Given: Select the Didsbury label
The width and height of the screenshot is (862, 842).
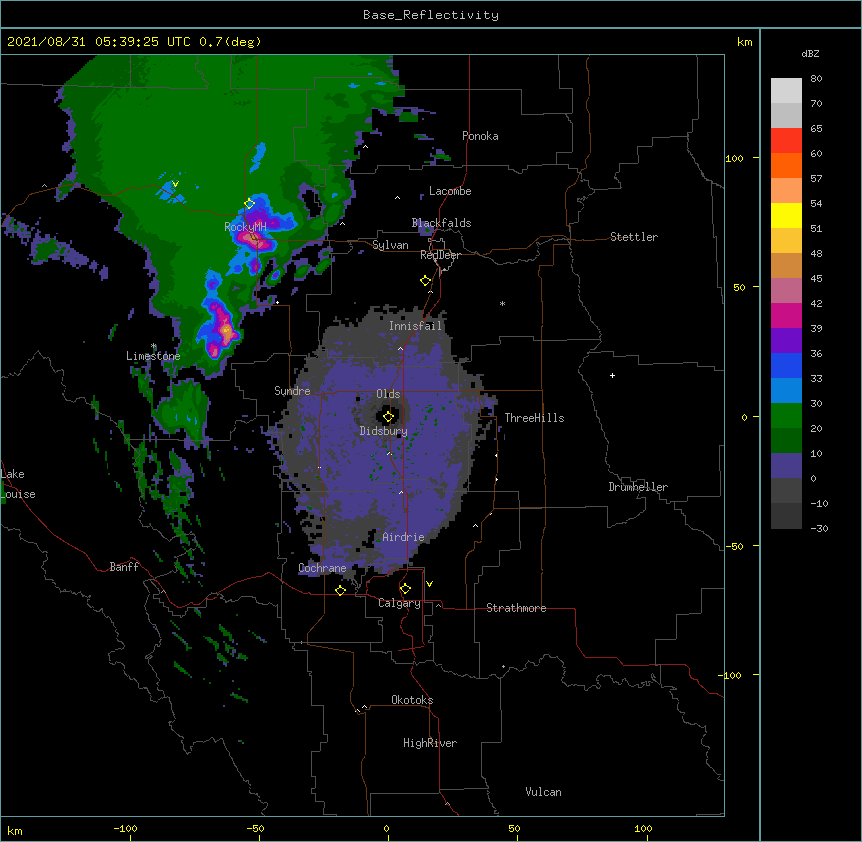Looking at the screenshot, I should [x=384, y=431].
